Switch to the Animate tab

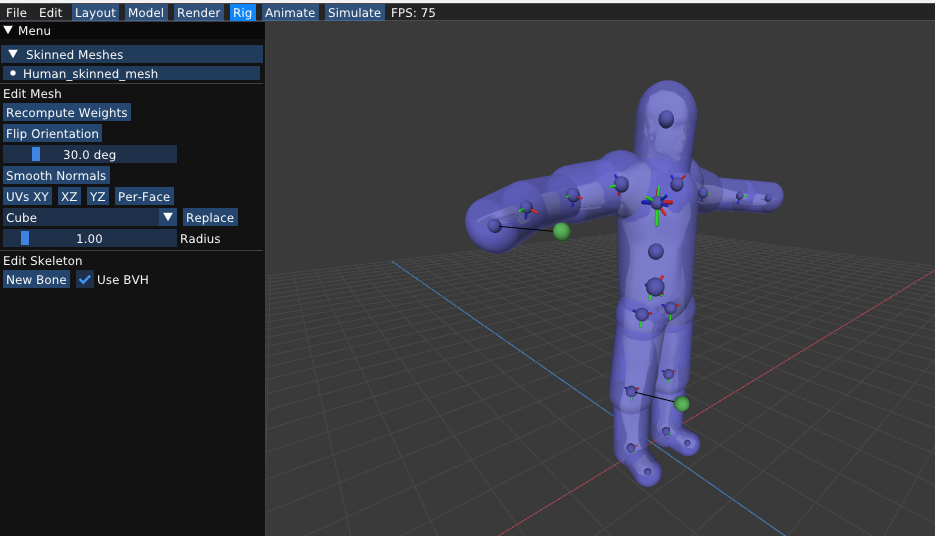290,13
